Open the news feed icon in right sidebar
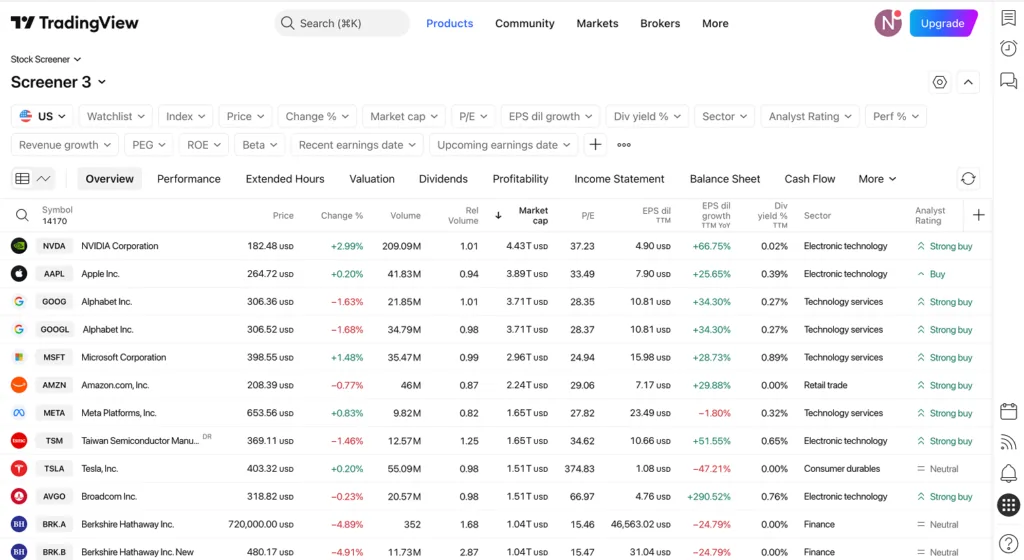This screenshot has width=1024, height=560. click(x=1008, y=442)
